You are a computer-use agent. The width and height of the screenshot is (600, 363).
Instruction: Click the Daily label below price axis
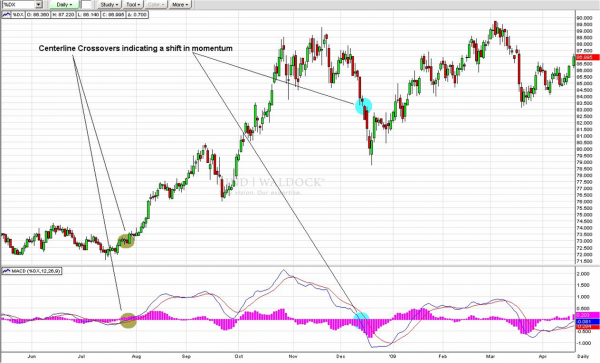point(582,356)
